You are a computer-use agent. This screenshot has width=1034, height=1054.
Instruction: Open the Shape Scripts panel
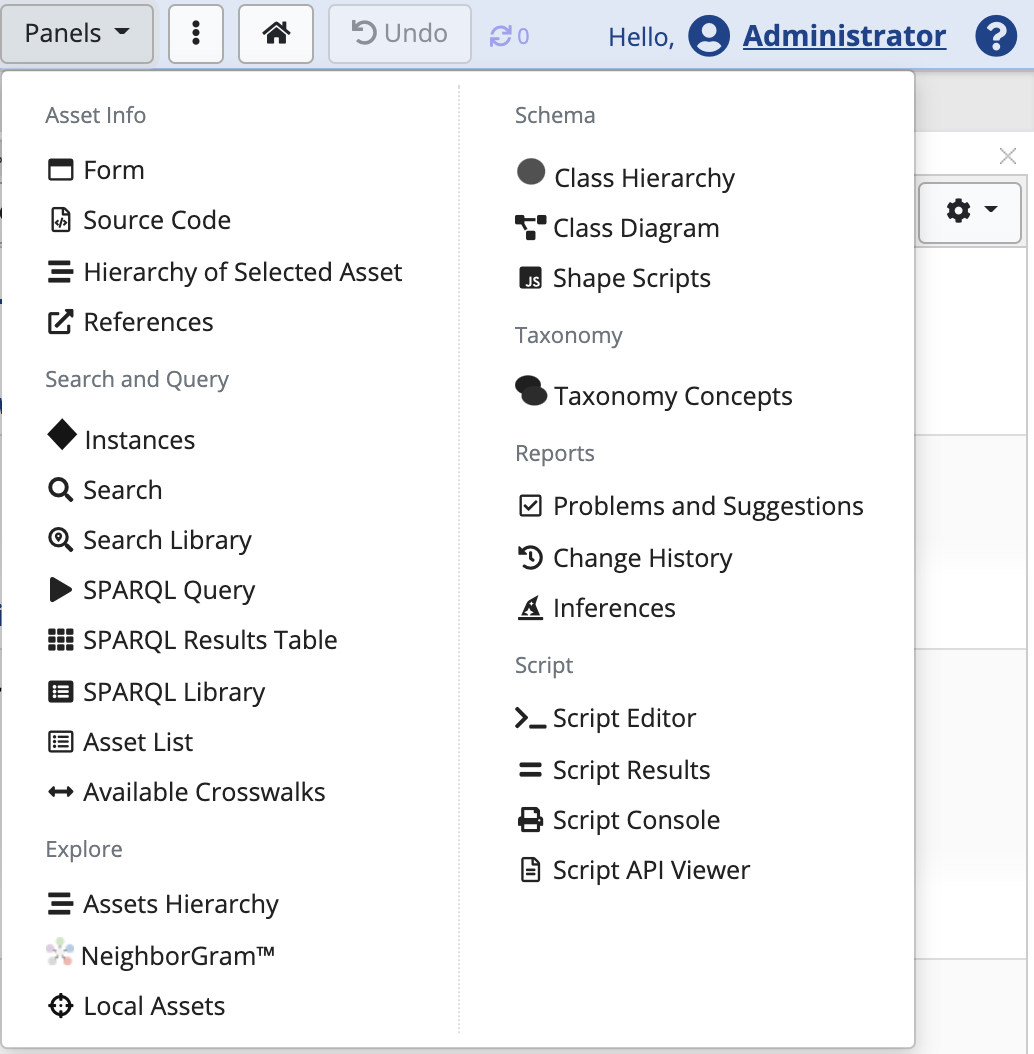click(x=631, y=278)
